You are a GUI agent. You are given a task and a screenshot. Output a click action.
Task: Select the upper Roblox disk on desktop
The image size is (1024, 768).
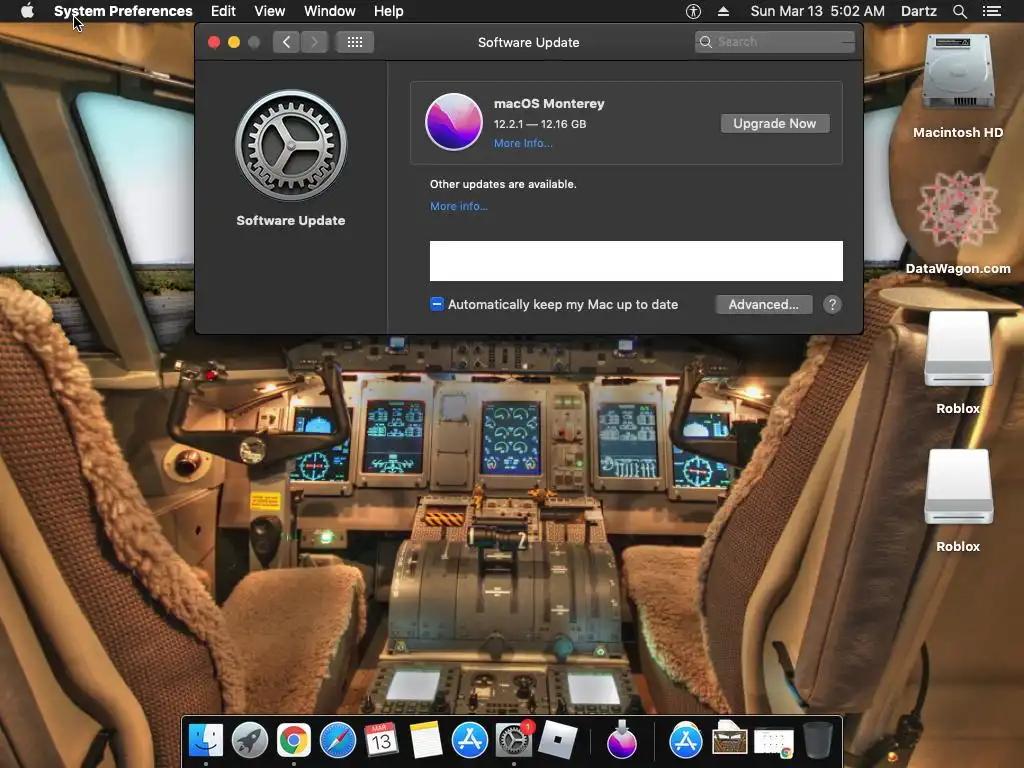[x=958, y=362]
